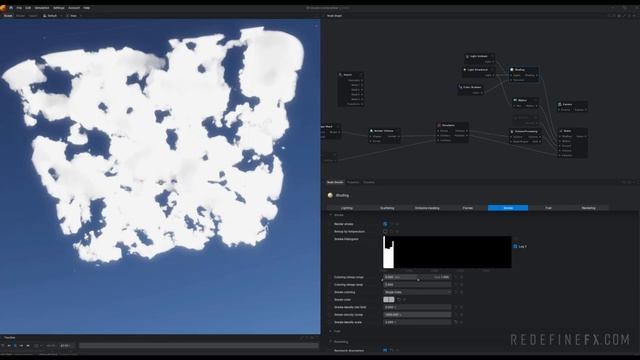Image resolution: width=640 pixels, height=360 pixels.
Task: Open the Edit menu
Action: (x=28, y=8)
